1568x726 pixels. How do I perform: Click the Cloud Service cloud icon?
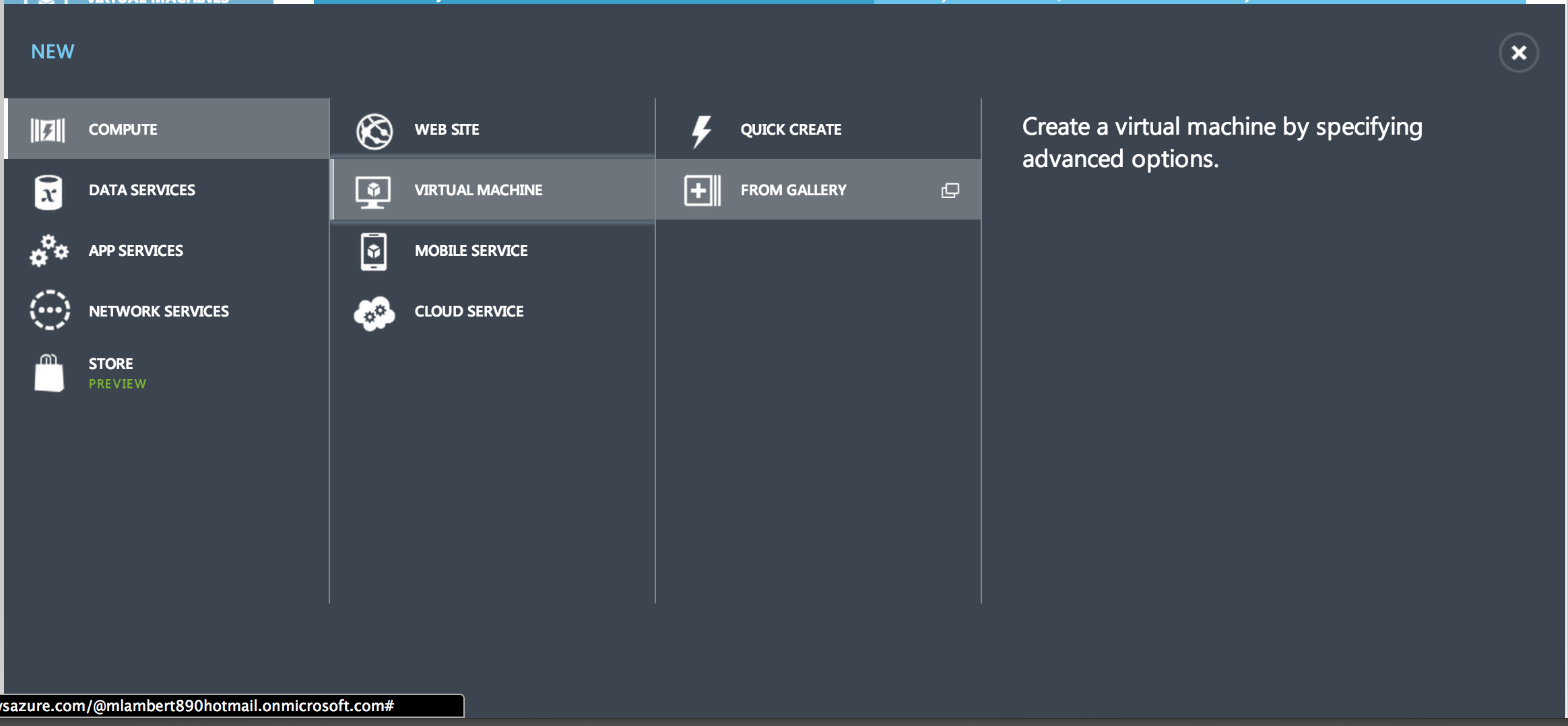point(374,312)
